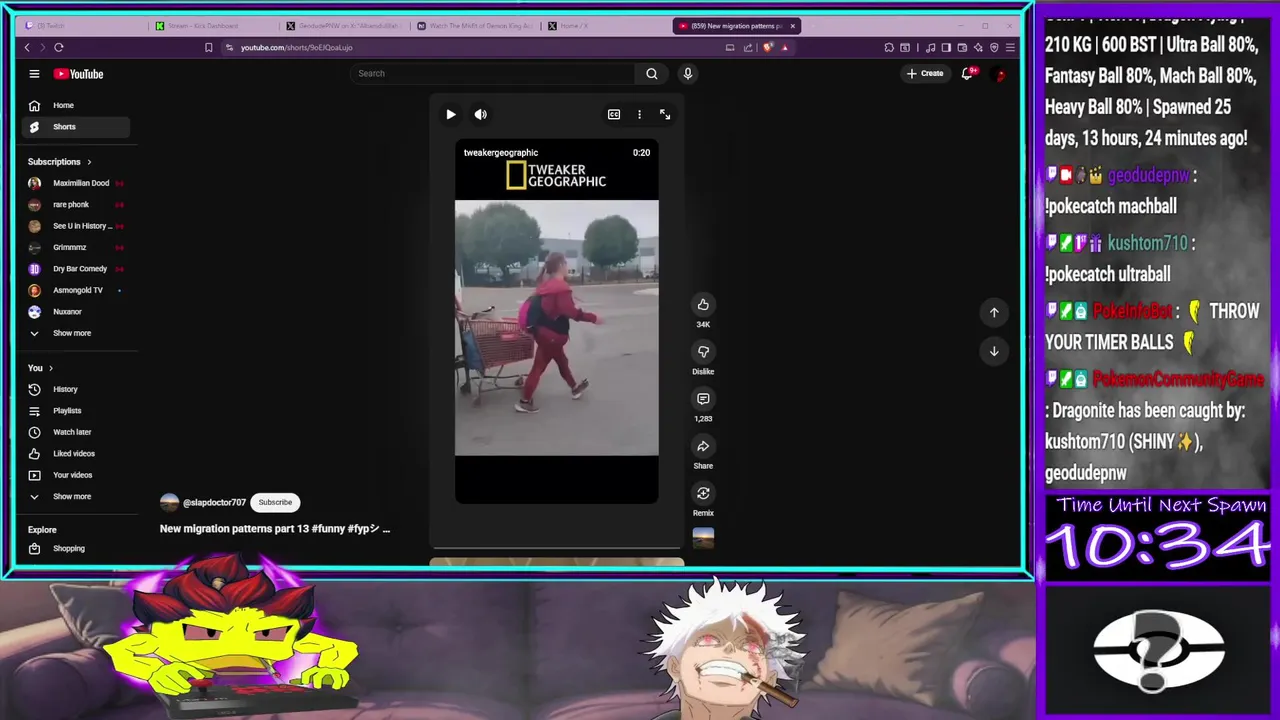This screenshot has height=720, width=1280.
Task: Open the rare phonk subscription
Action: click(76, 205)
